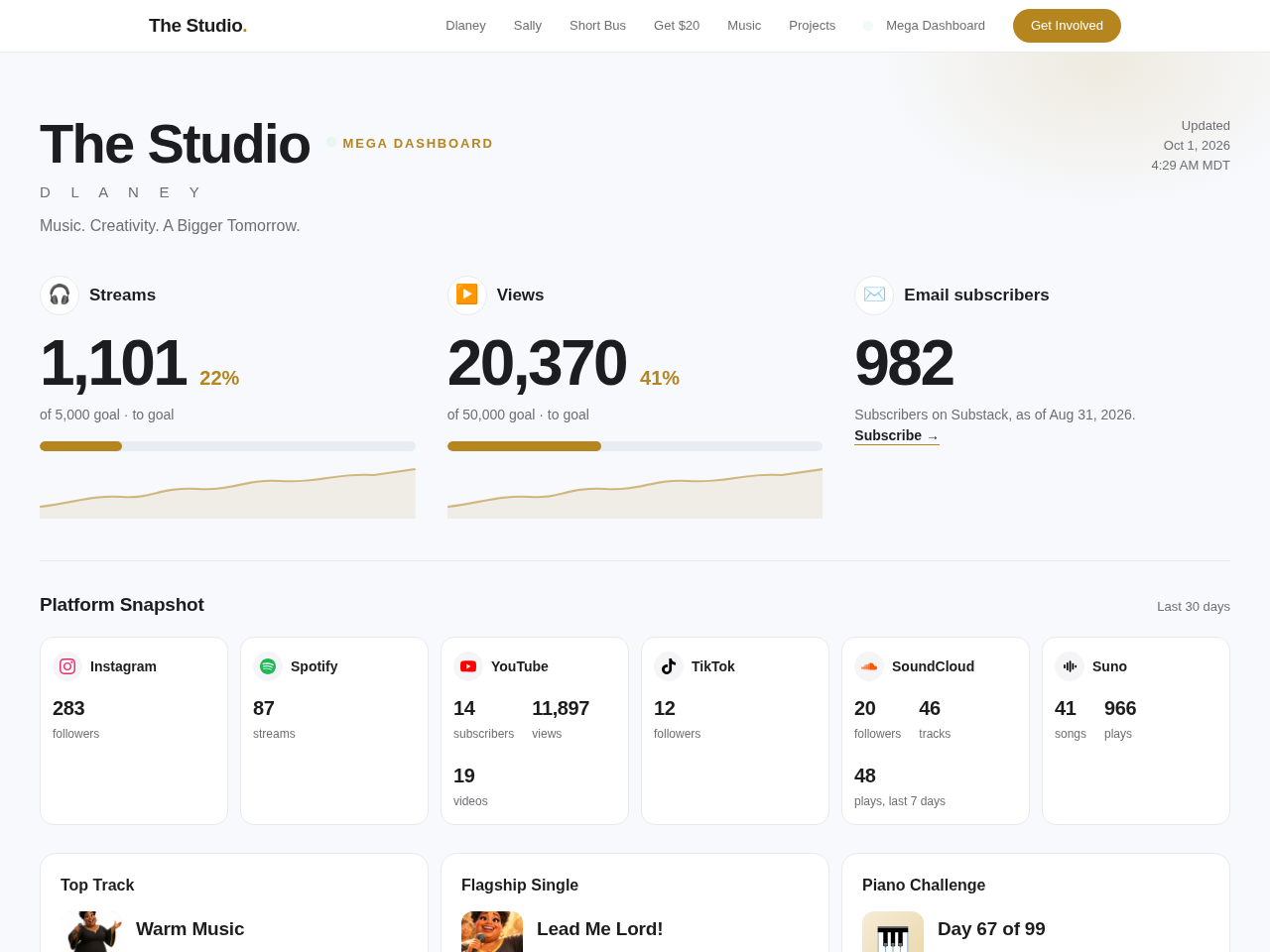1270x952 pixels.
Task: Open the Sally nav item
Action: pos(528,26)
